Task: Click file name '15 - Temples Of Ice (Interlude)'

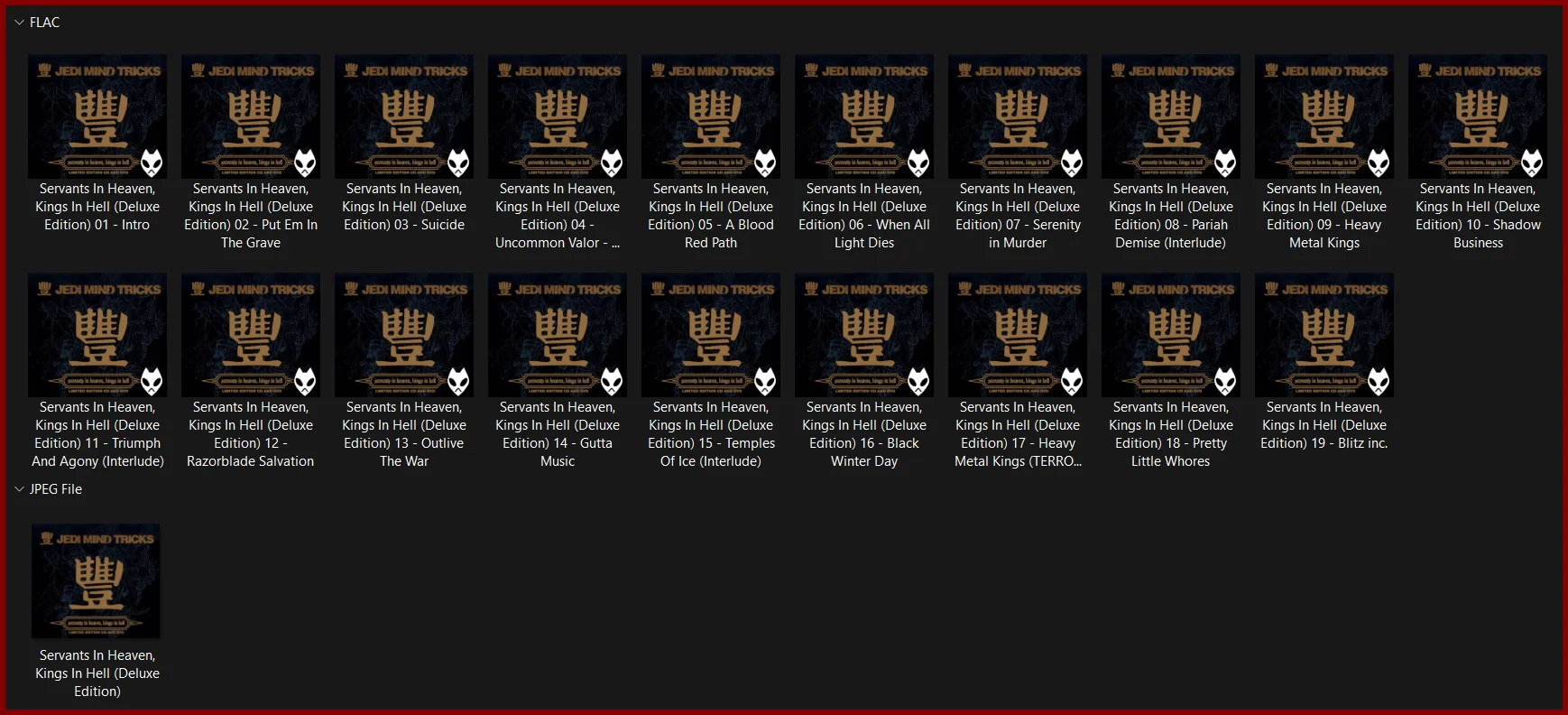Action: [x=711, y=434]
